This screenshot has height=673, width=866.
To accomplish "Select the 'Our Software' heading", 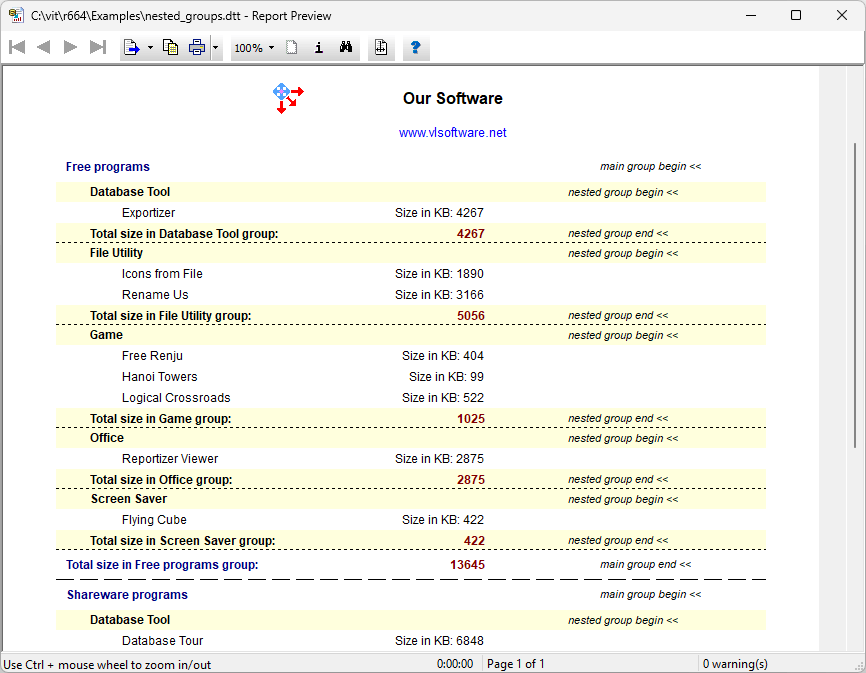I will [452, 98].
